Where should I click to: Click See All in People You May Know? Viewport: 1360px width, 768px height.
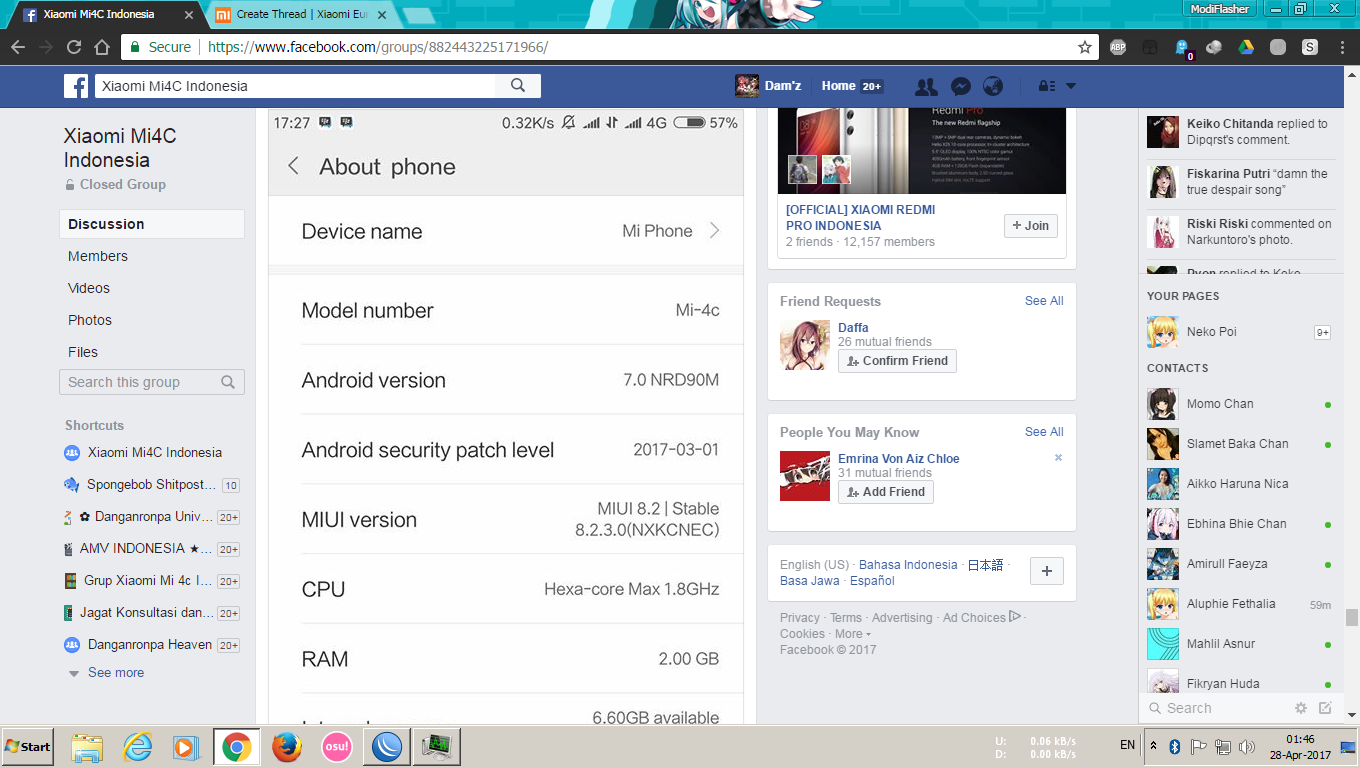click(x=1044, y=432)
